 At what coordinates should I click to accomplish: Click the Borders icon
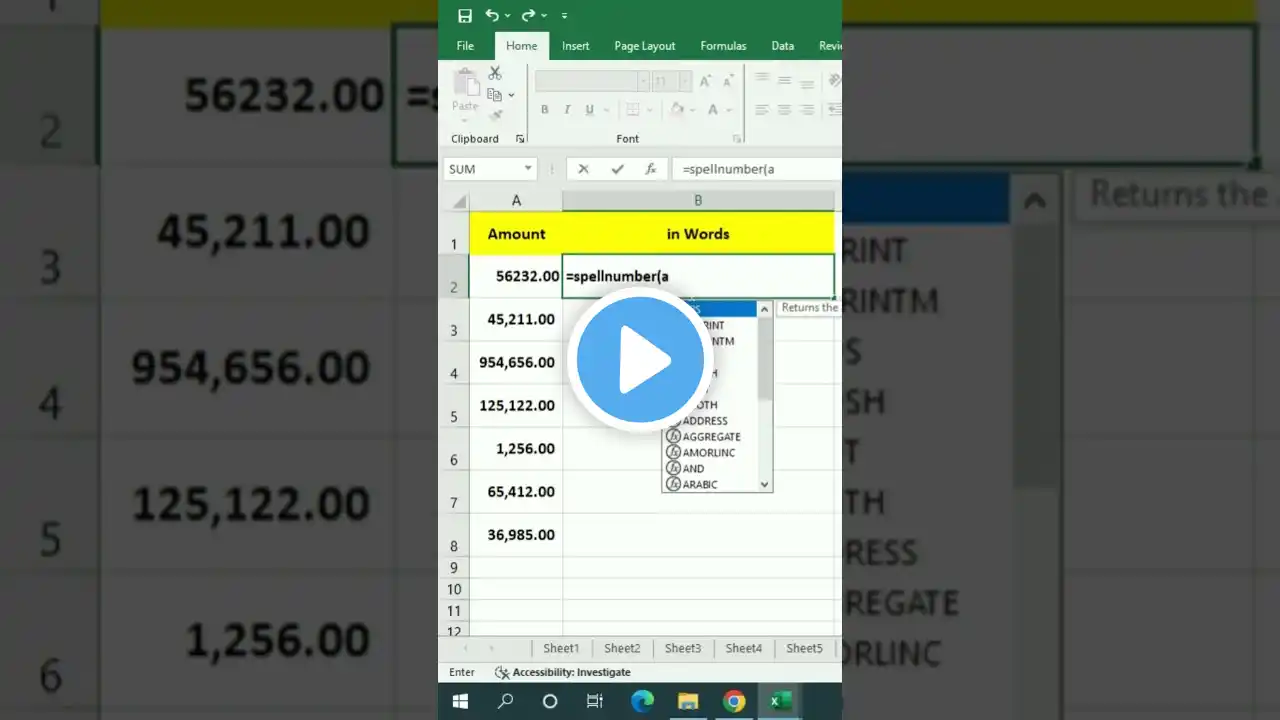(x=632, y=110)
